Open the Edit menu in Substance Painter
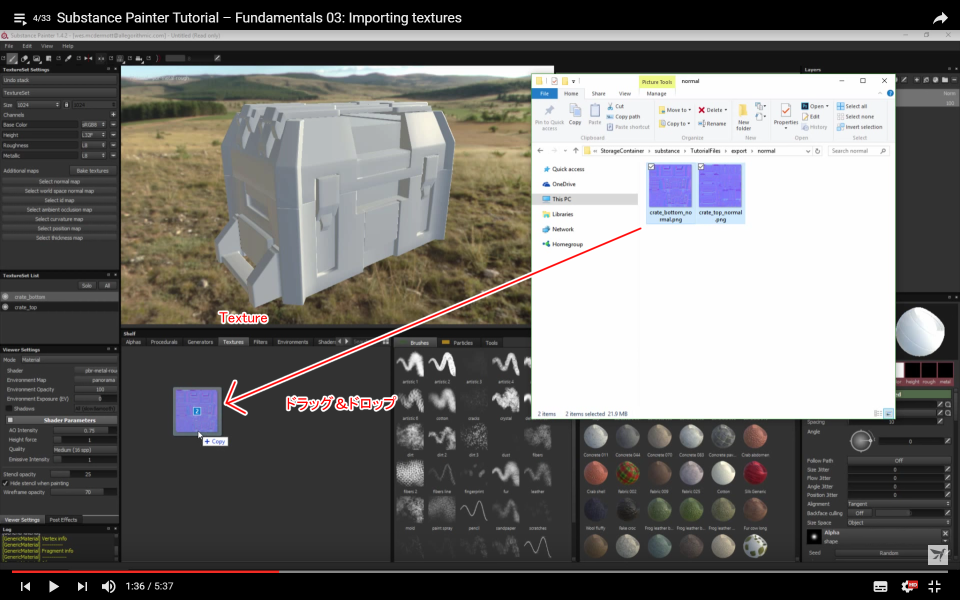Screen dimensions: 960x600 (x=27, y=46)
